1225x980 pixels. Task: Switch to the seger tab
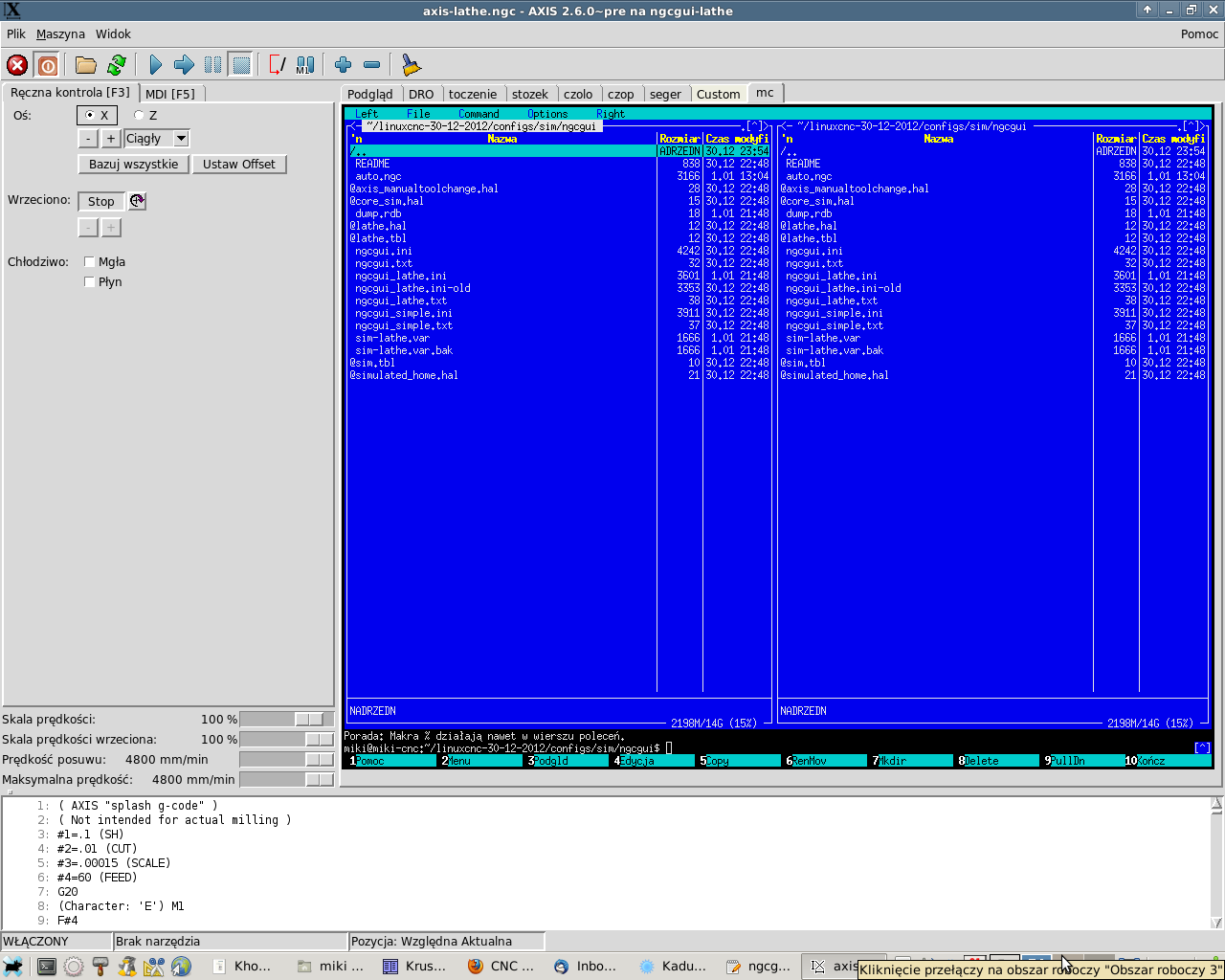pos(665,94)
